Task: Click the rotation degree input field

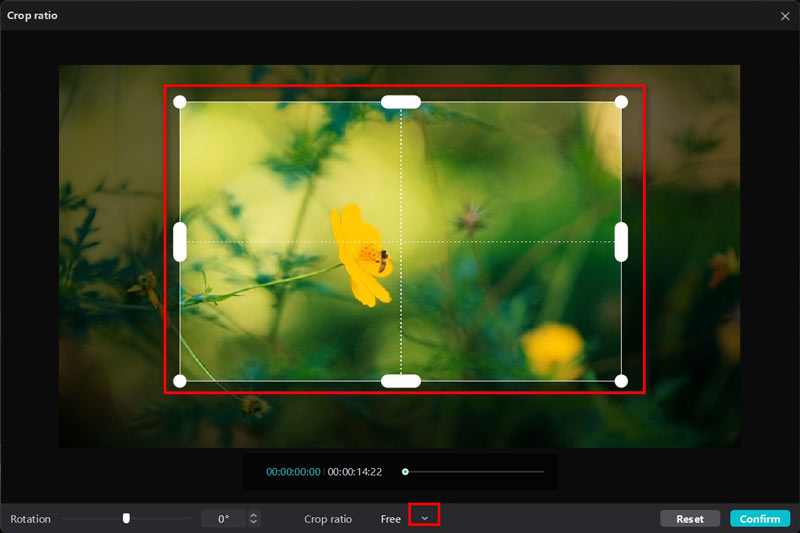Action: tap(222, 519)
